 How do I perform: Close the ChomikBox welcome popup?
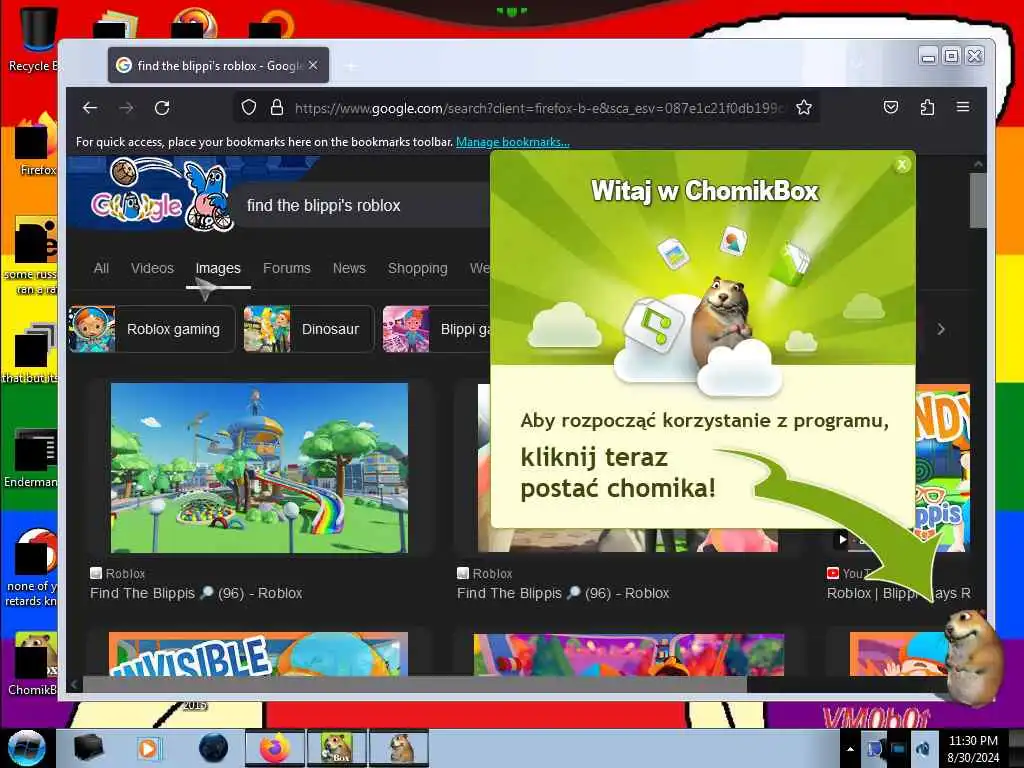point(902,165)
